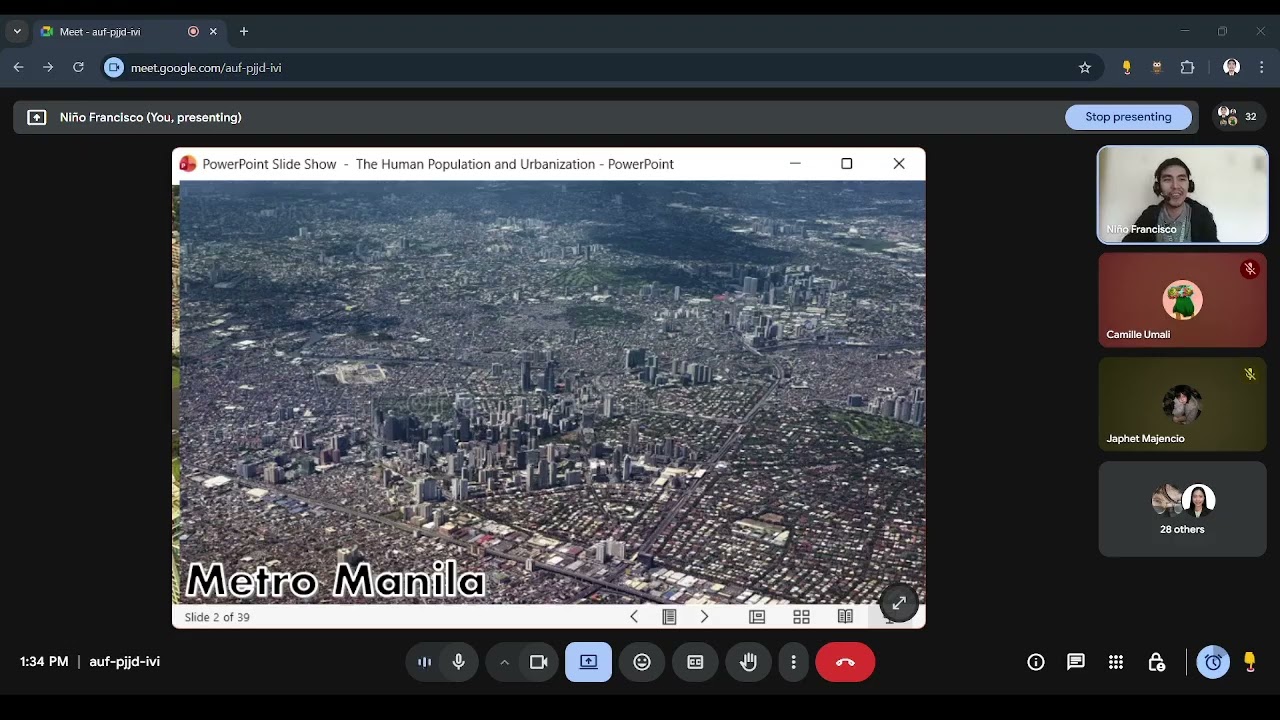Click the muted mic icon on Camille Umali
This screenshot has width=1280, height=720.
click(1250, 269)
